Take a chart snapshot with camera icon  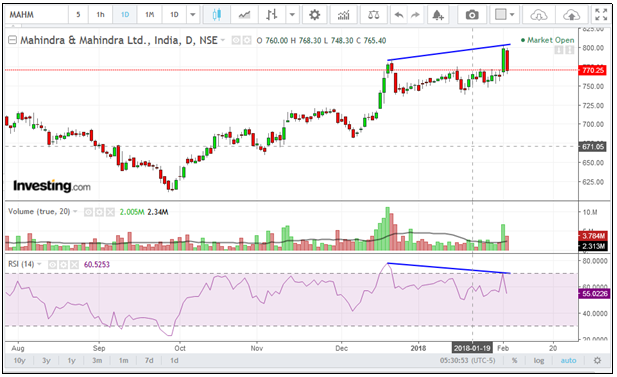point(472,15)
